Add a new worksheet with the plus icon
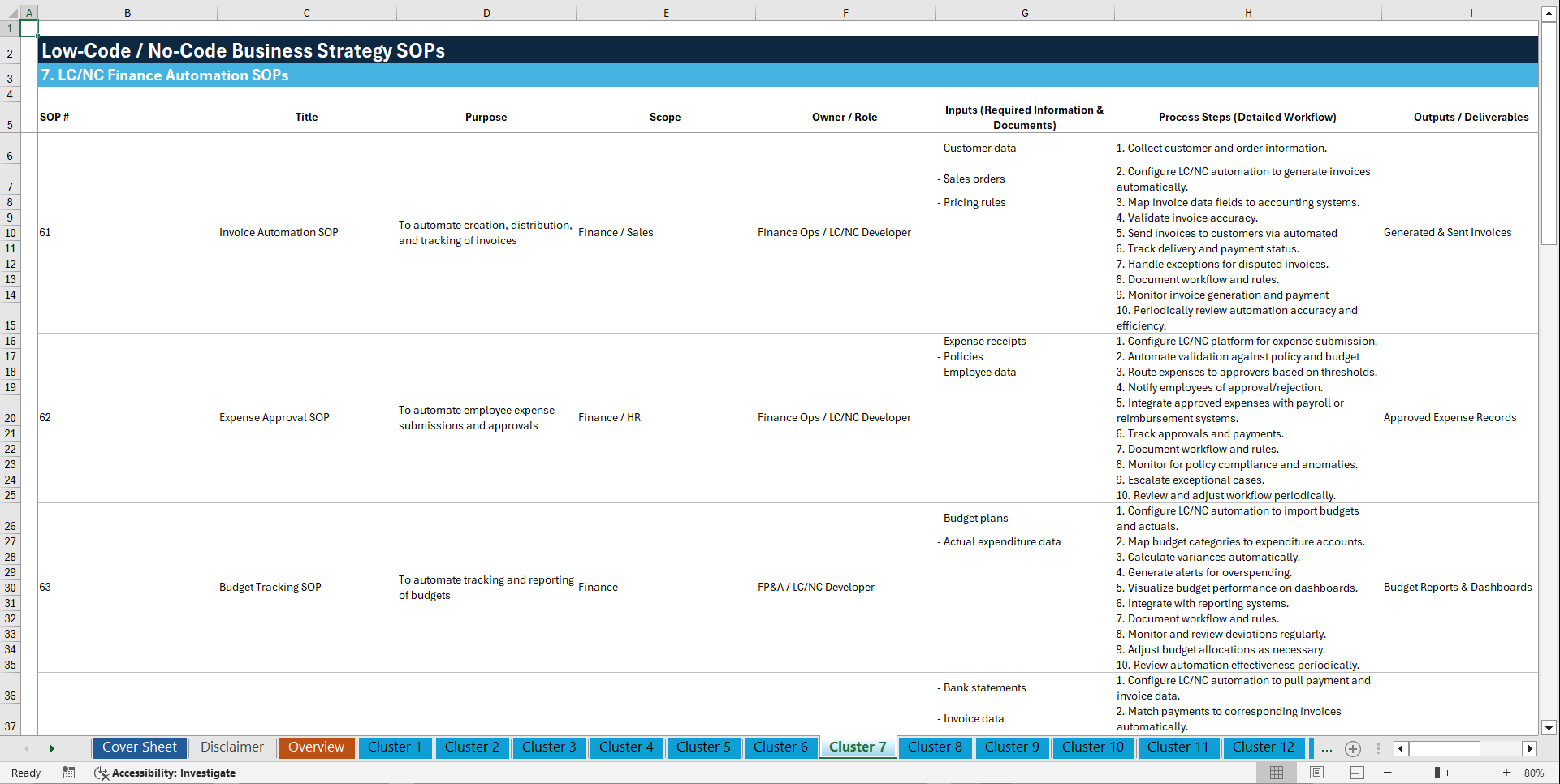The image size is (1560, 784). (1352, 748)
